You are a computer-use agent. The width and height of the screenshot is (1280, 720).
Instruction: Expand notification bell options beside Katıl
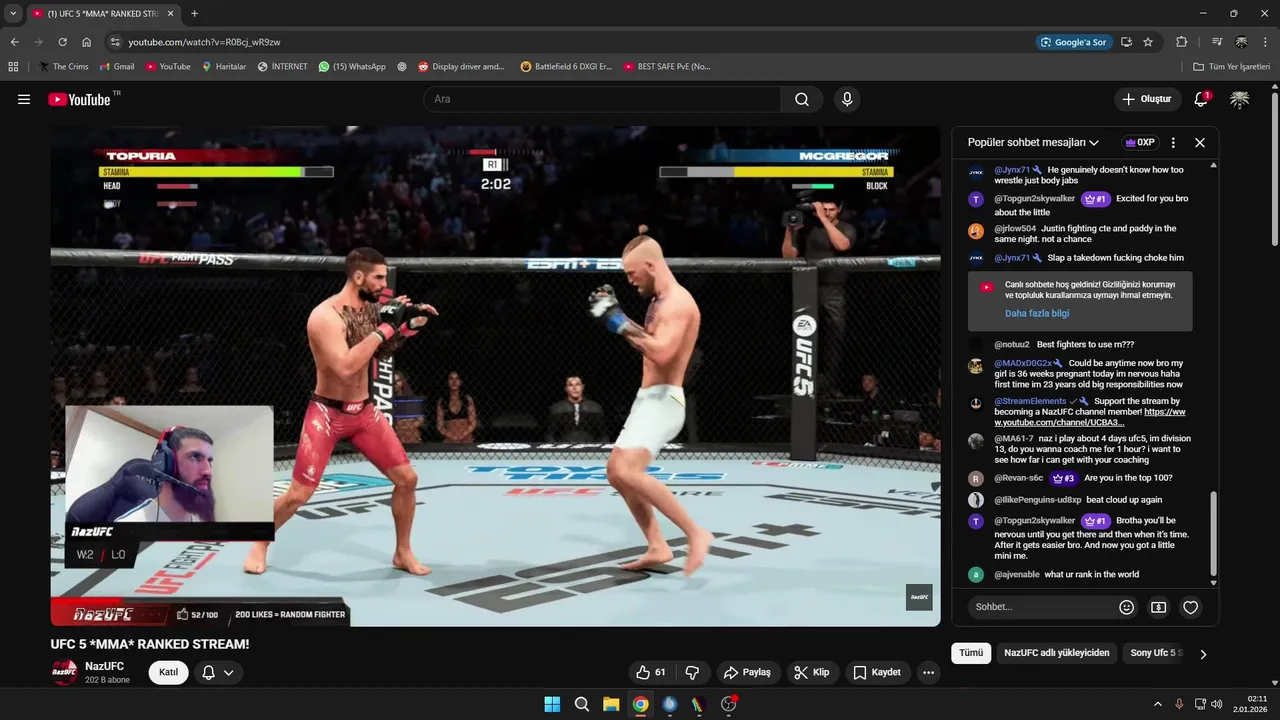point(218,672)
